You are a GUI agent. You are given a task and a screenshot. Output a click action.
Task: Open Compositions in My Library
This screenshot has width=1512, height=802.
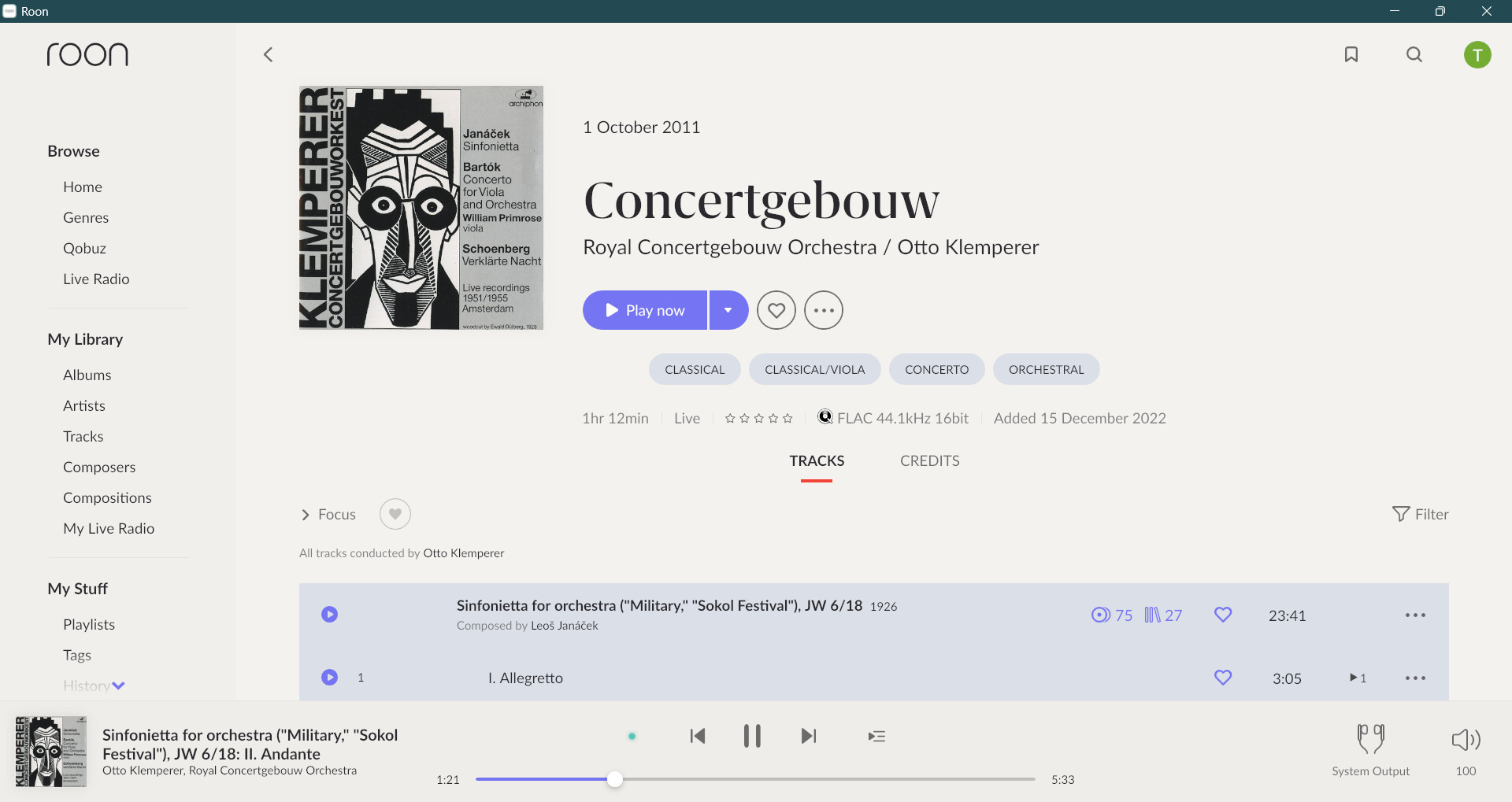(107, 497)
